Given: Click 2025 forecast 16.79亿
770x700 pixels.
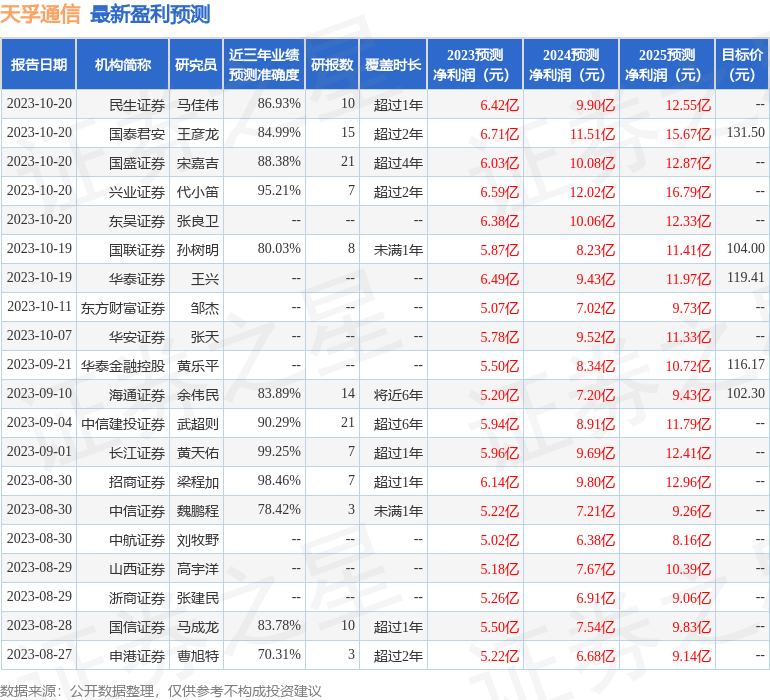Looking at the screenshot, I should coord(688,192).
